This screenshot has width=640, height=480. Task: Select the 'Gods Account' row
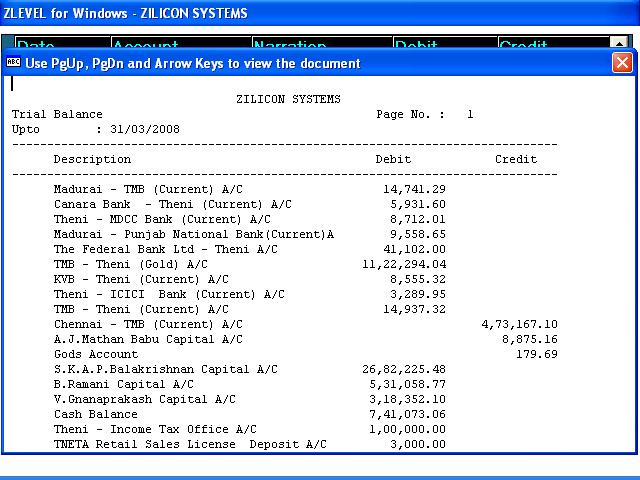(96, 354)
